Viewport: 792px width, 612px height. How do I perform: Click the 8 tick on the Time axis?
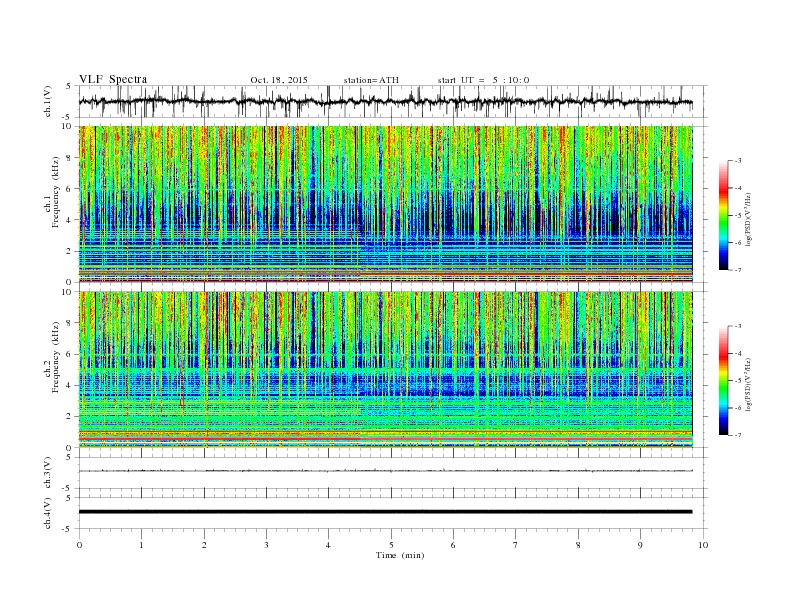tap(578, 545)
